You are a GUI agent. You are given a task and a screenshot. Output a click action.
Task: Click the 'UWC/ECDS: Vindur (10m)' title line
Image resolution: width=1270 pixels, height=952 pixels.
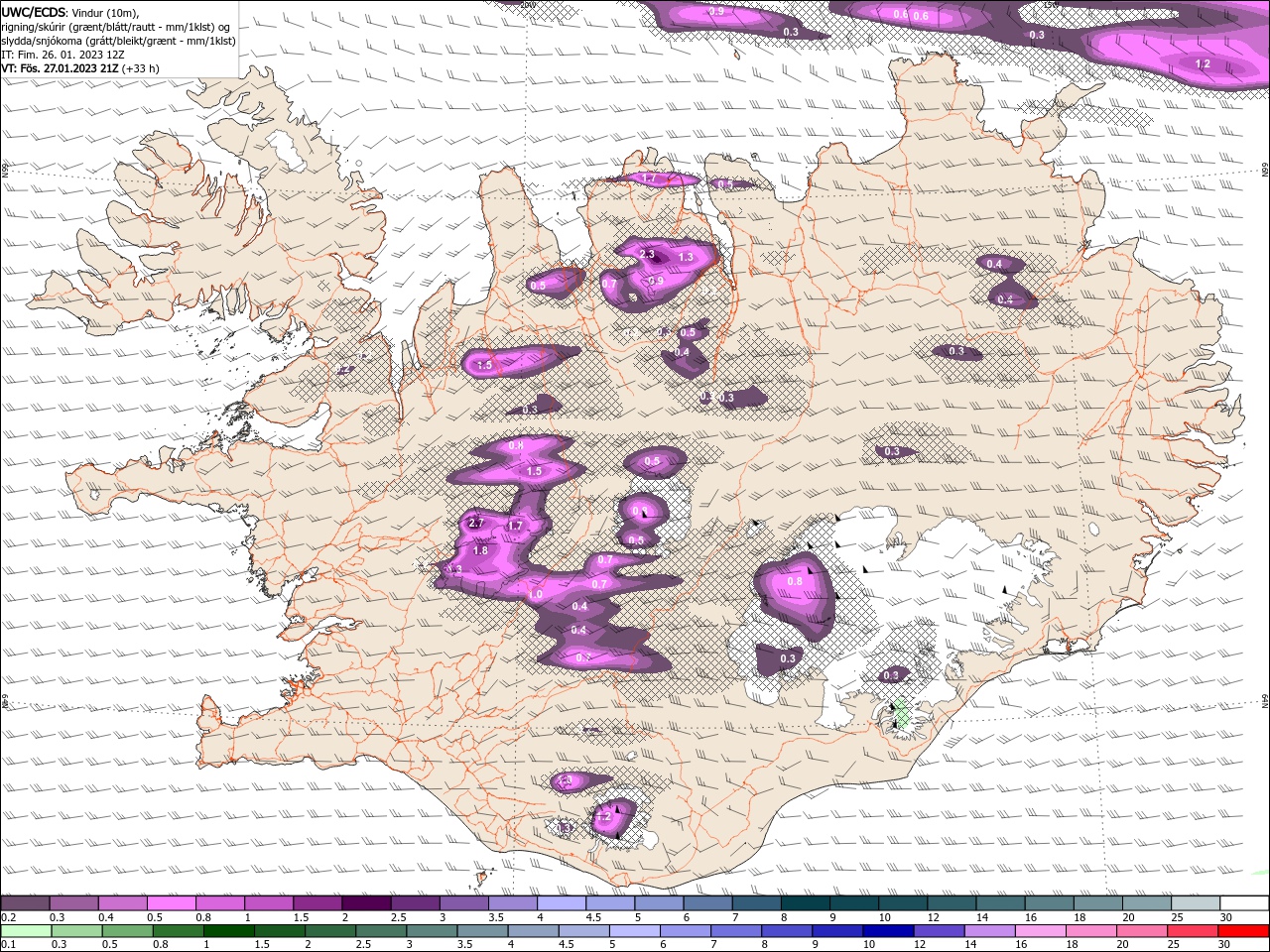70,12
